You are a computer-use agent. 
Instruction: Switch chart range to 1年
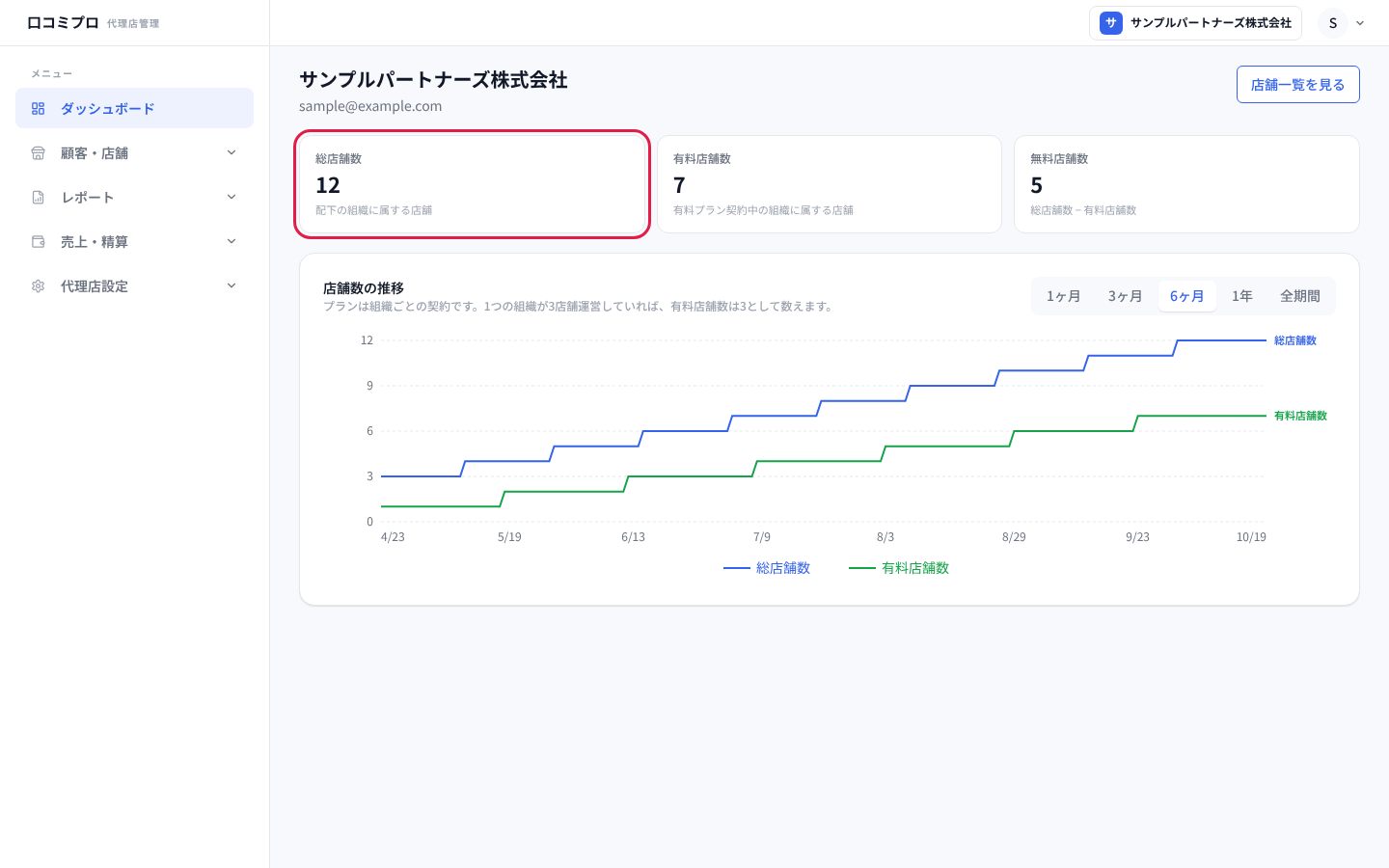[x=1242, y=296]
